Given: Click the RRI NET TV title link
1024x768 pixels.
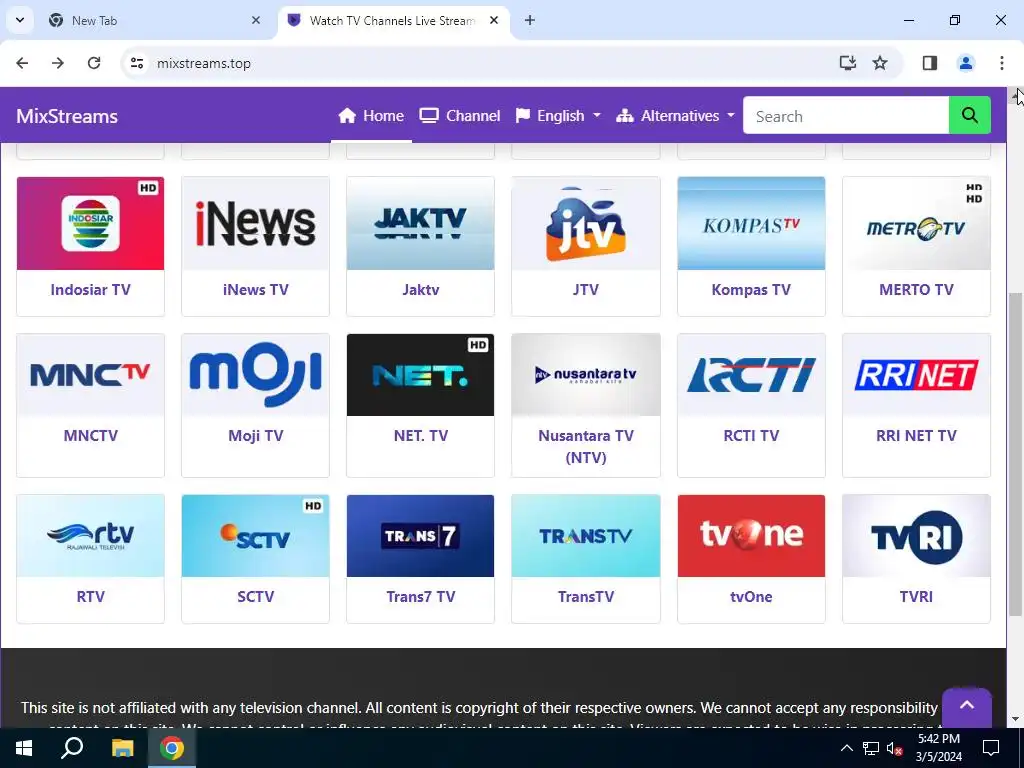Looking at the screenshot, I should pyautogui.click(x=916, y=436).
